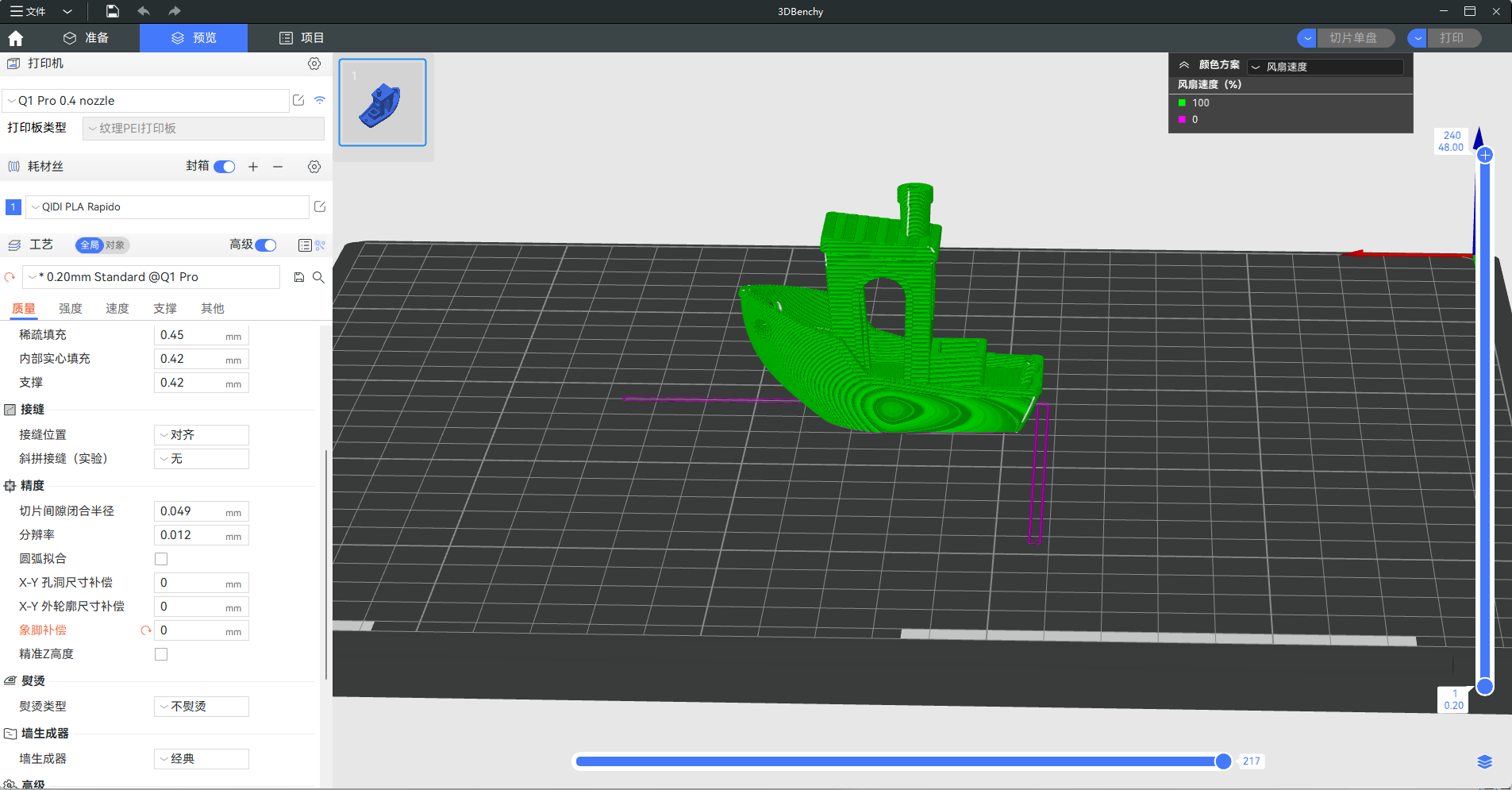Screen dimensions: 1512x790
Task: Click the horizontal move slider handle
Action: tap(1223, 761)
